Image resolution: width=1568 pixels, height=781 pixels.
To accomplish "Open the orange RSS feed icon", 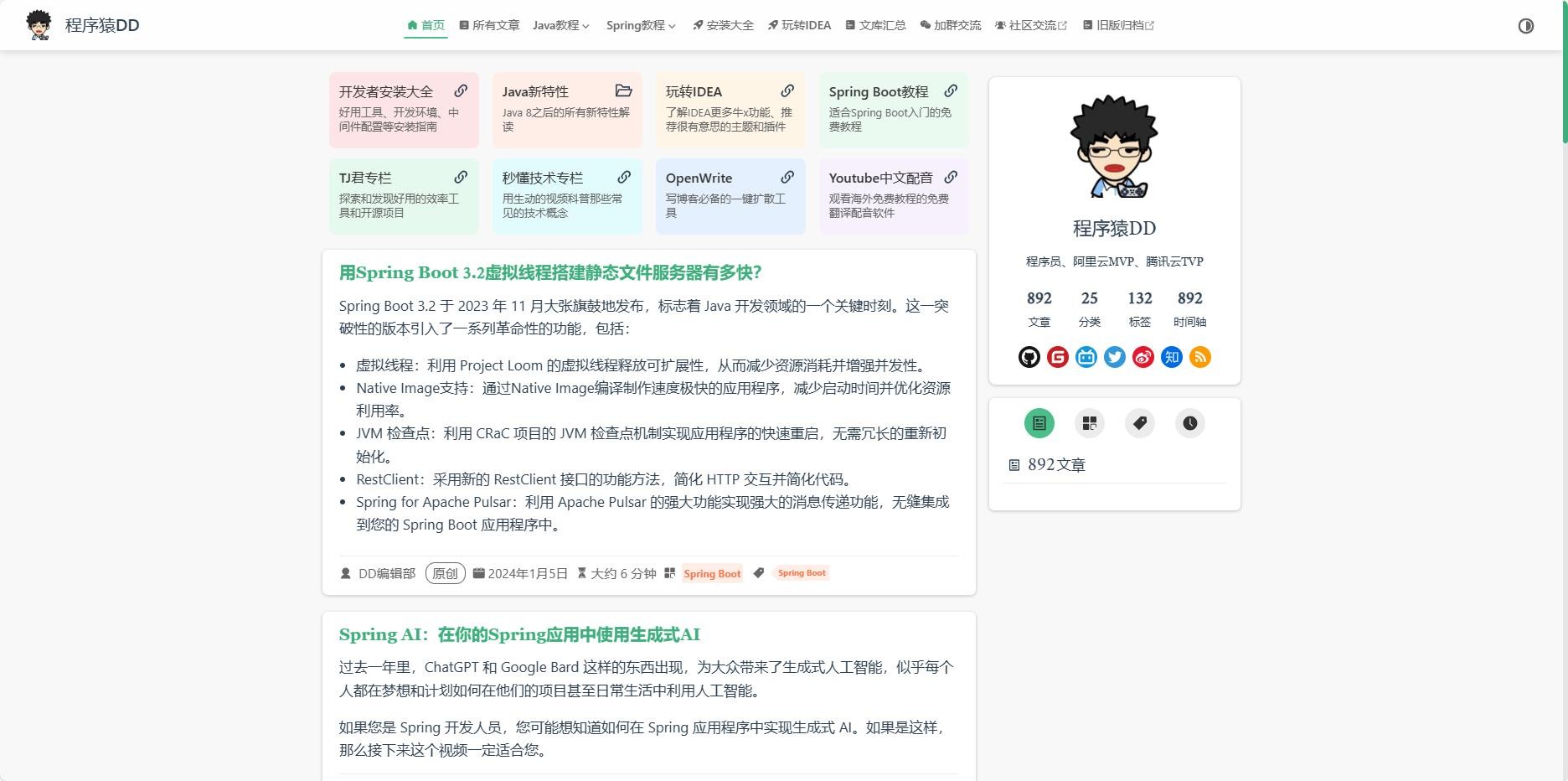I will [1199, 357].
